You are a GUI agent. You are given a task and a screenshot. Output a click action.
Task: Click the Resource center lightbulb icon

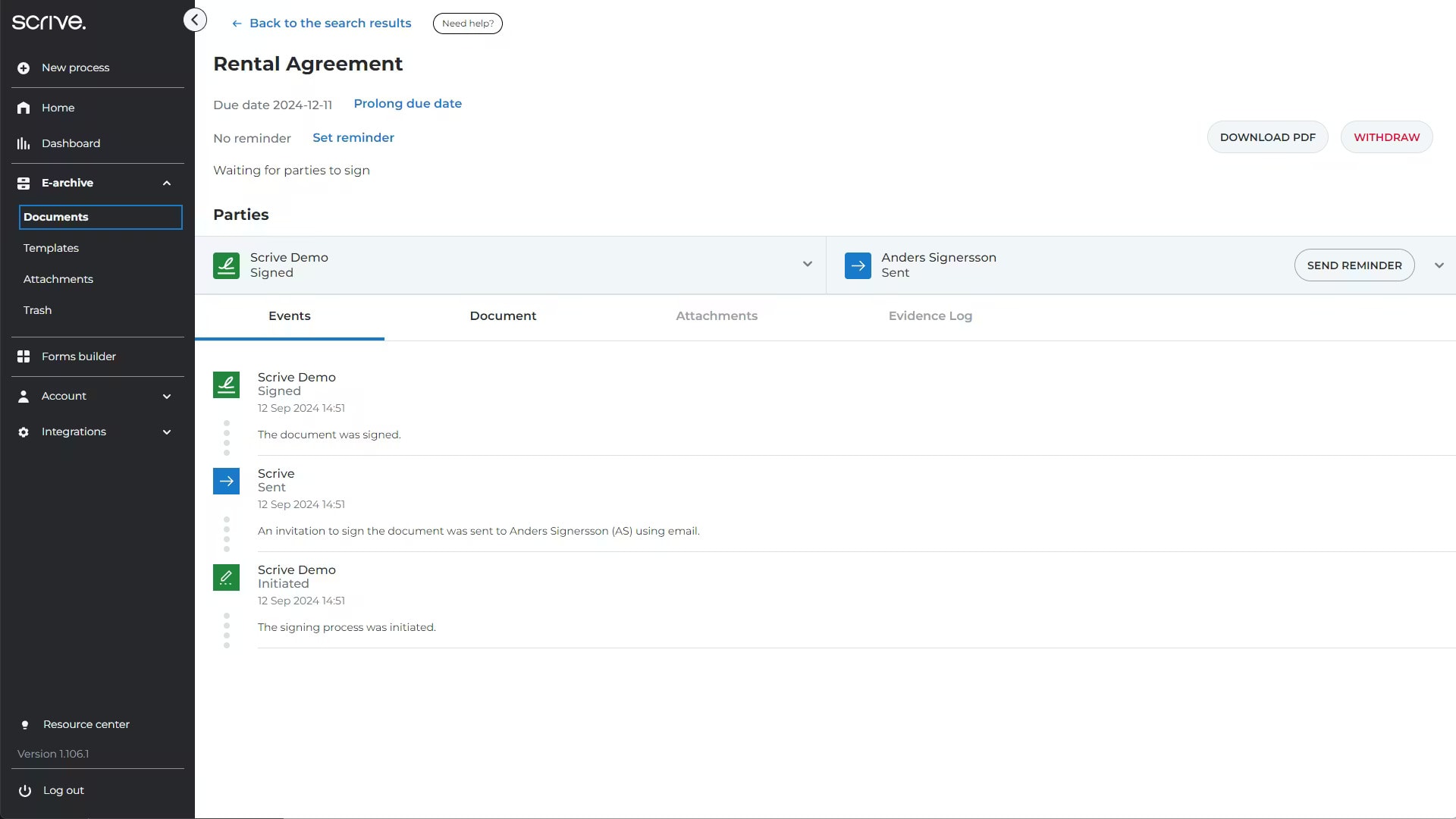25,725
